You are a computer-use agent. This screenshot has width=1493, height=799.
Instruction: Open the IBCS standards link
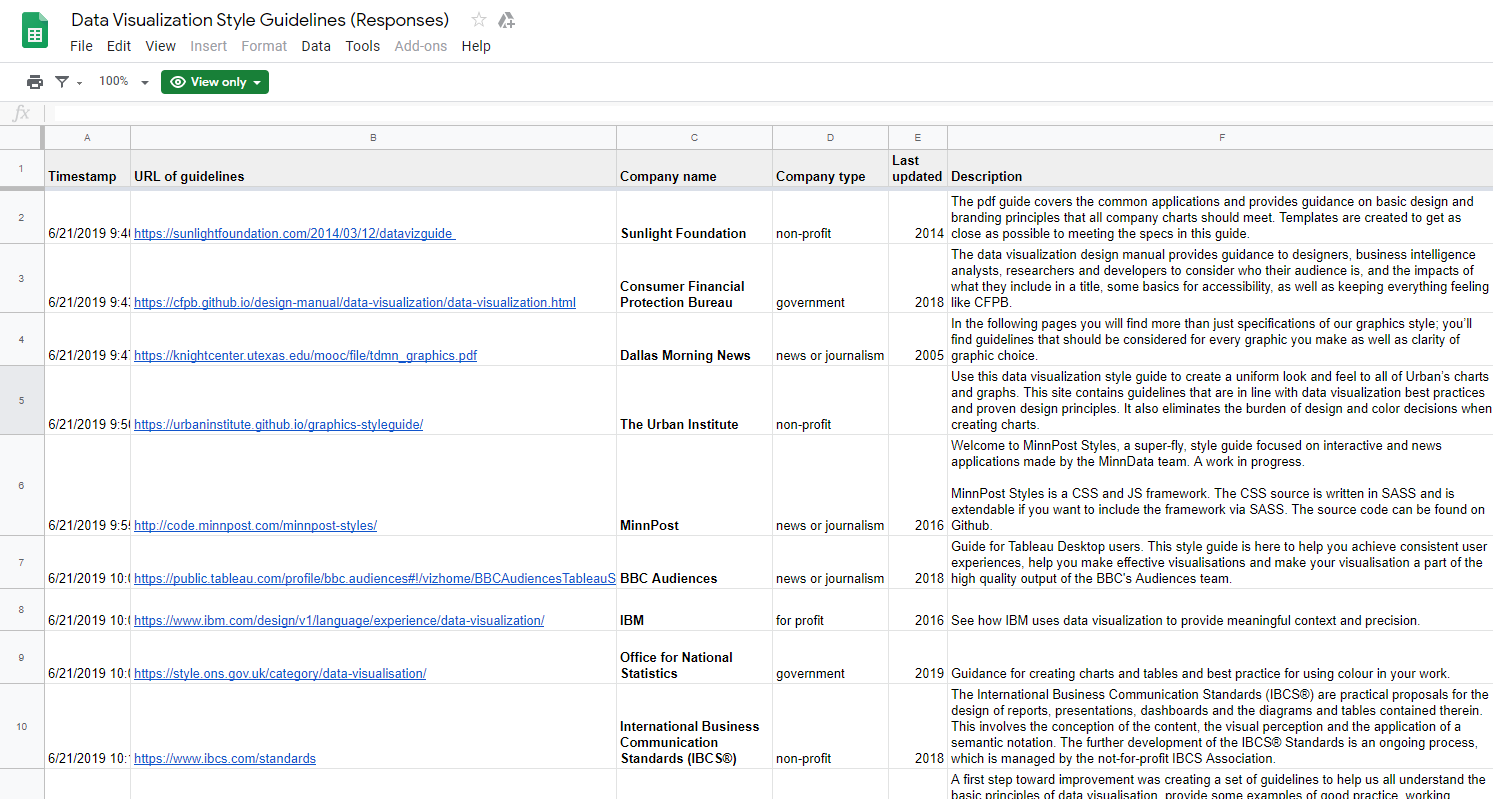(x=225, y=758)
